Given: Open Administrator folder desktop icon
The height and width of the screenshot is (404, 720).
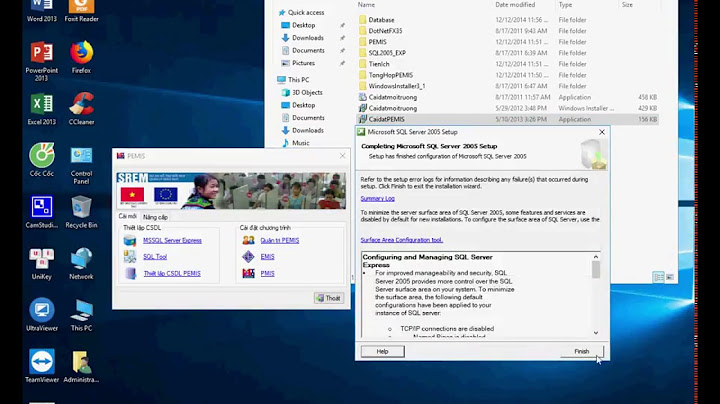Looking at the screenshot, I should (81, 366).
